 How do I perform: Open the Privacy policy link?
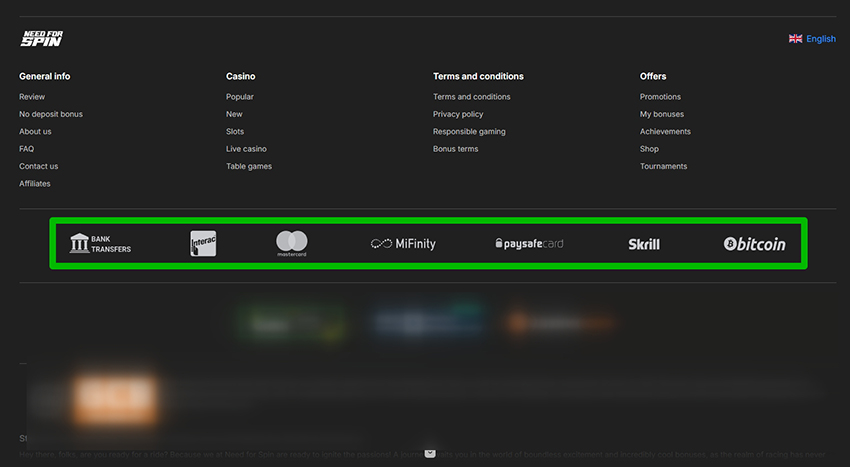click(x=458, y=114)
